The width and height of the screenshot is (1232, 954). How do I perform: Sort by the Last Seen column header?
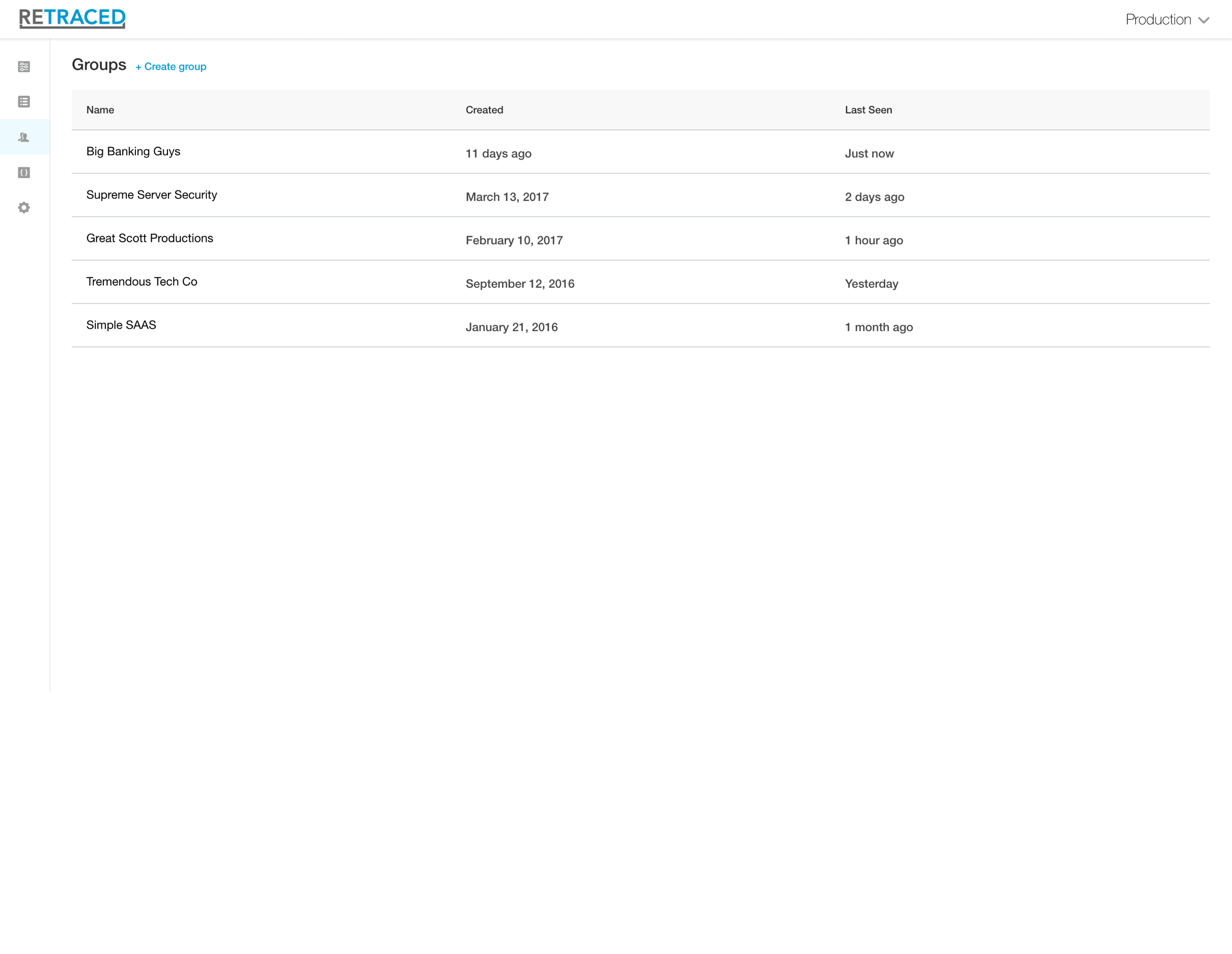tap(867, 110)
